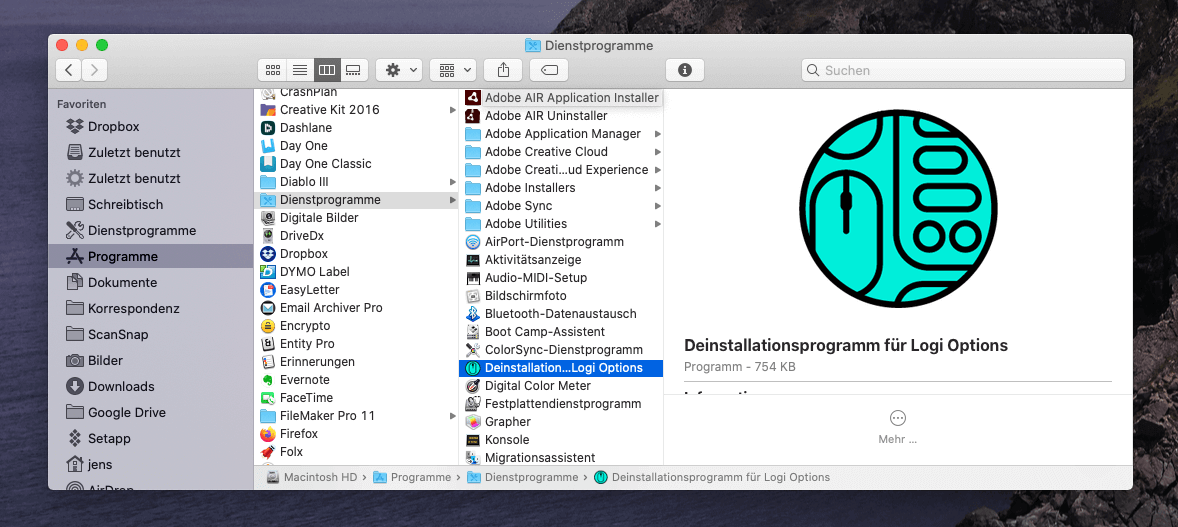Click Programme in the path bar

(x=420, y=478)
